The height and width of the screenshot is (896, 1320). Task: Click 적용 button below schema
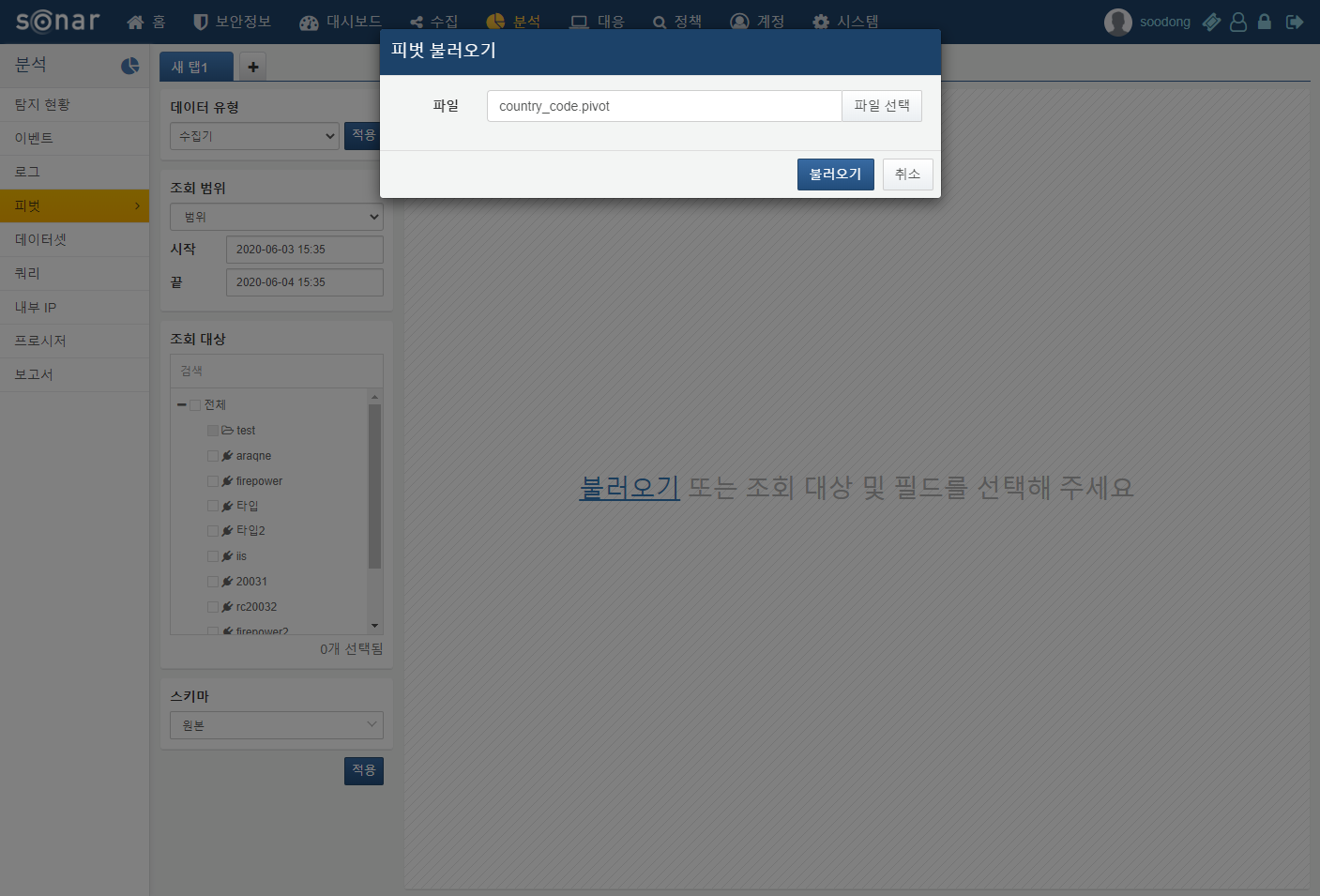(x=364, y=771)
